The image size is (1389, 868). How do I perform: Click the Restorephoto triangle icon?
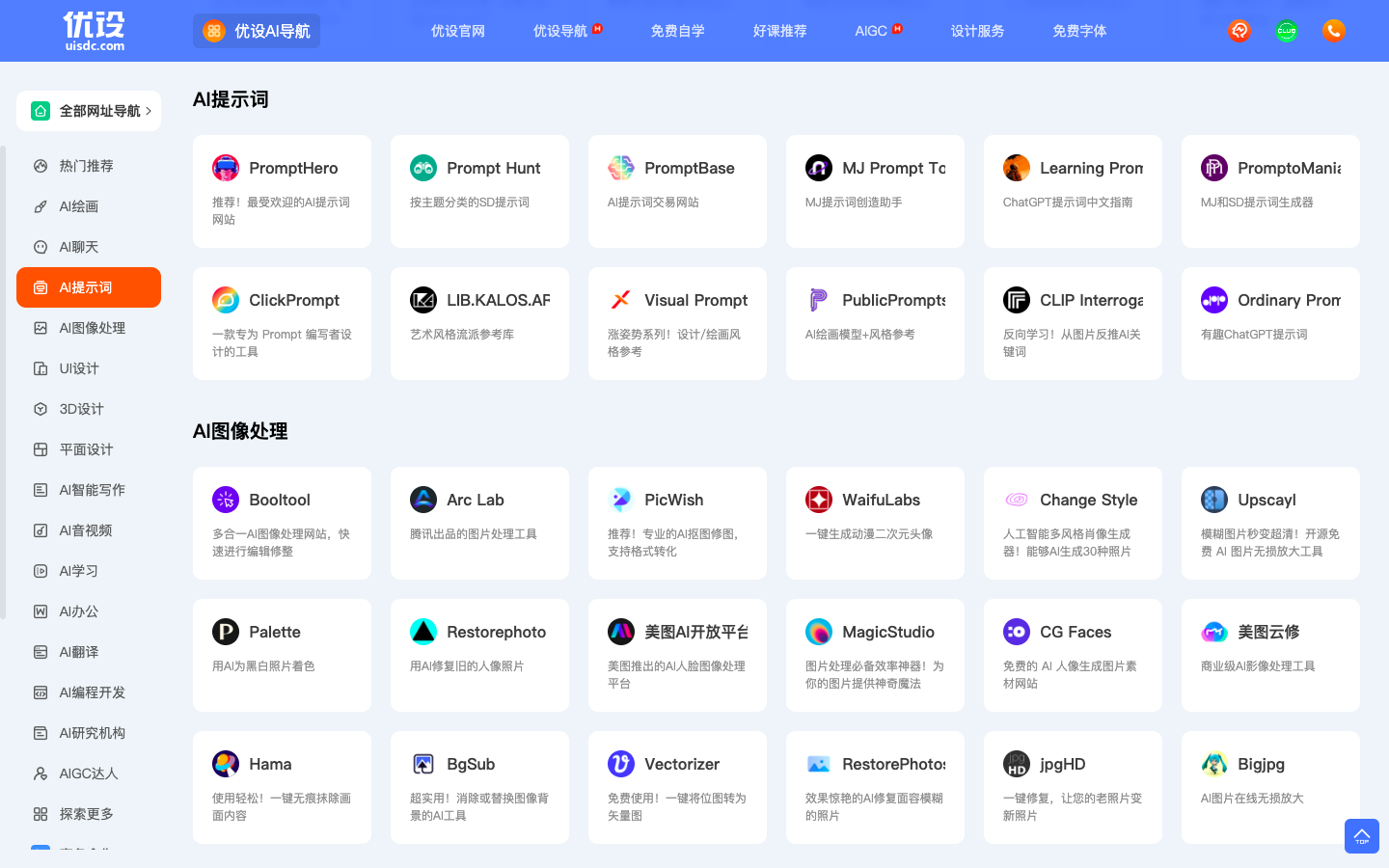(x=423, y=632)
